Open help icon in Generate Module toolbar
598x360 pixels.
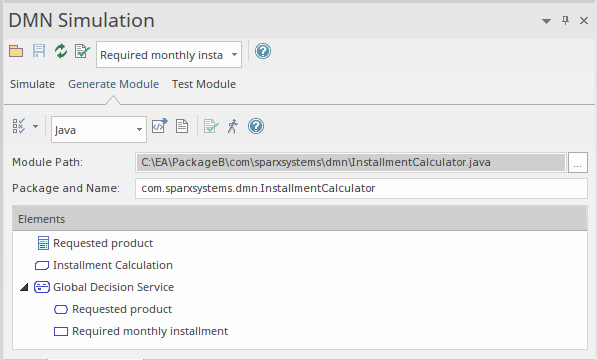256,126
